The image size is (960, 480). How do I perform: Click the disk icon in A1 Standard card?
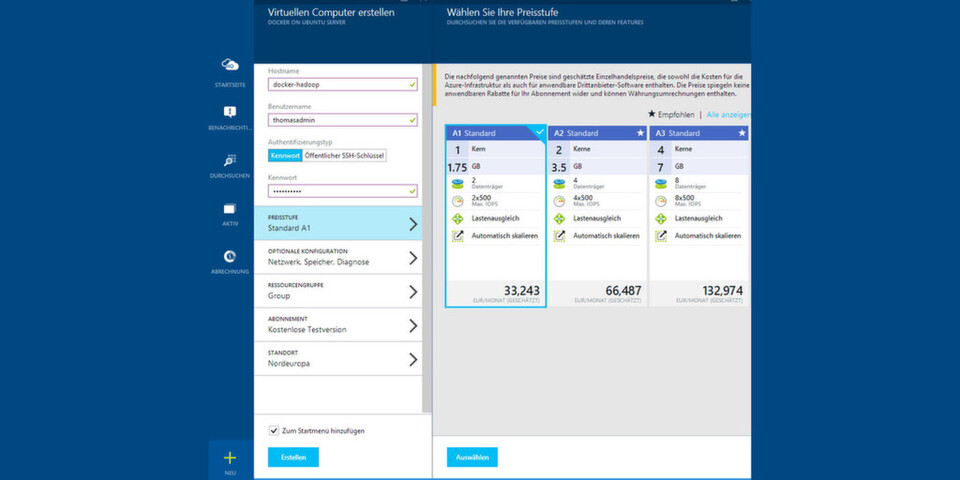point(457,184)
